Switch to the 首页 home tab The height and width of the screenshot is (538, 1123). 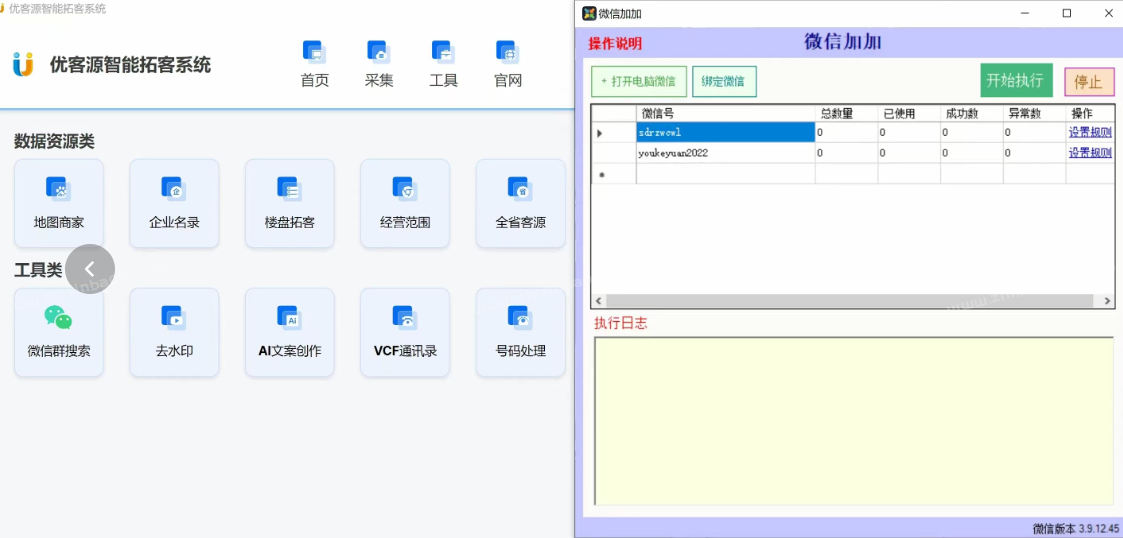tap(314, 64)
